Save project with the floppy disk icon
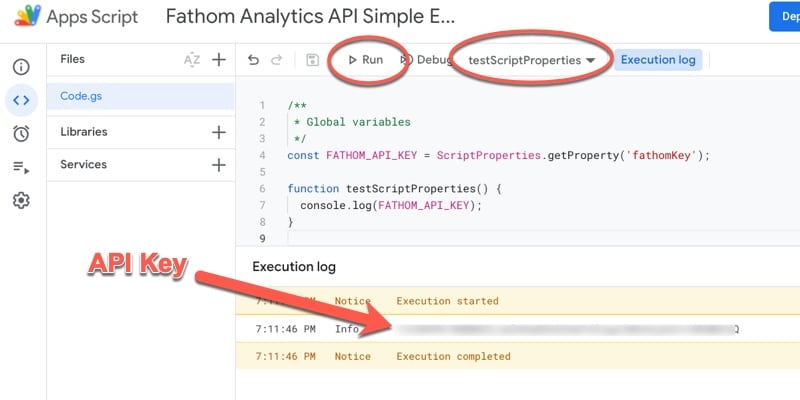Screen dimensions: 800x400 point(312,60)
